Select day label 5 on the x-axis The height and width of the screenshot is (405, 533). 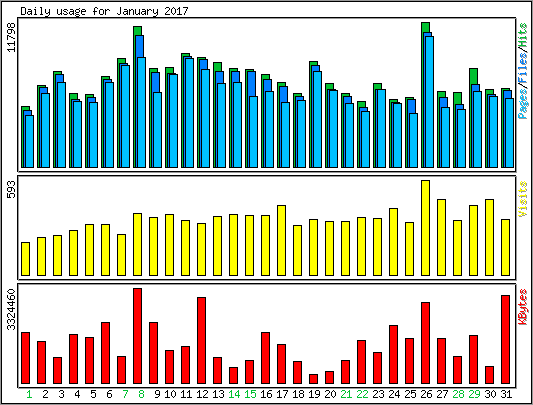coord(93,394)
